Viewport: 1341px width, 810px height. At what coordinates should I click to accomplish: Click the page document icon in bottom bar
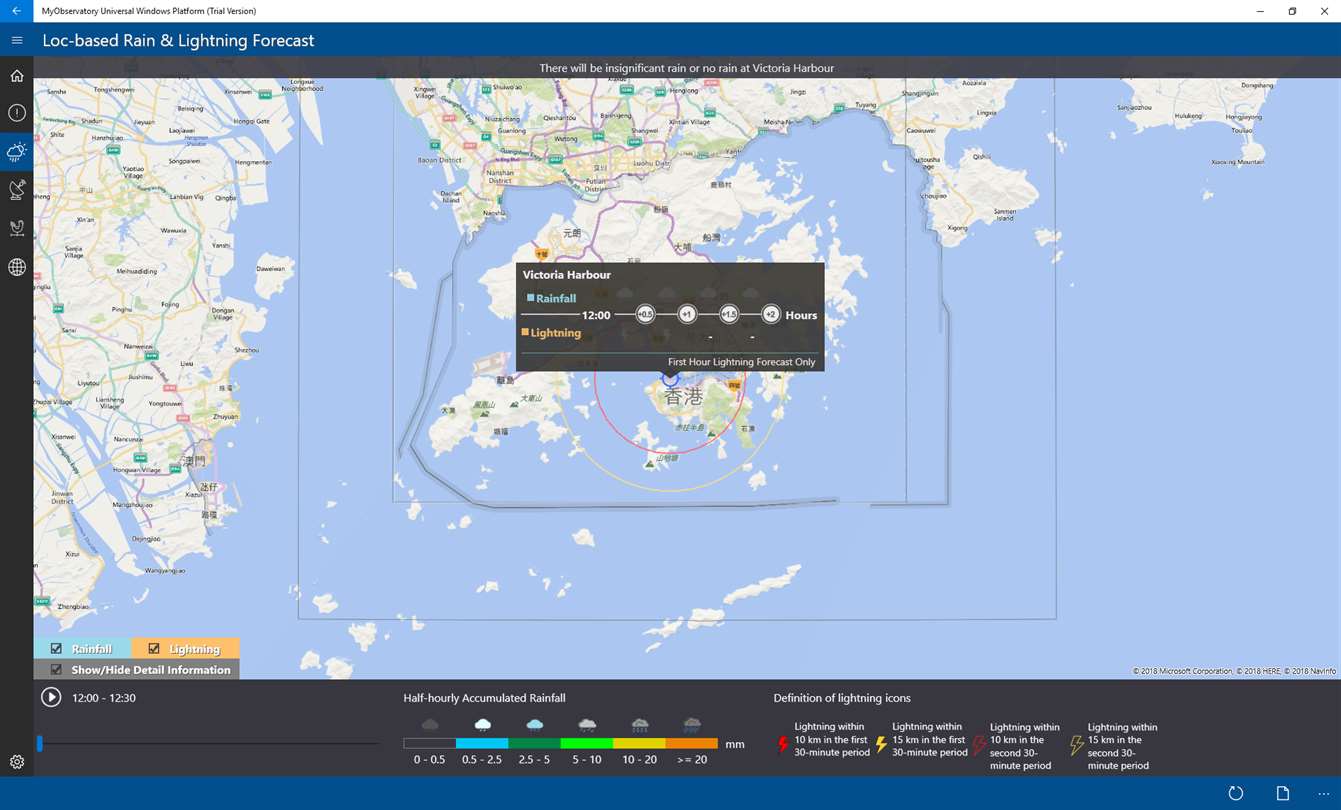1283,794
